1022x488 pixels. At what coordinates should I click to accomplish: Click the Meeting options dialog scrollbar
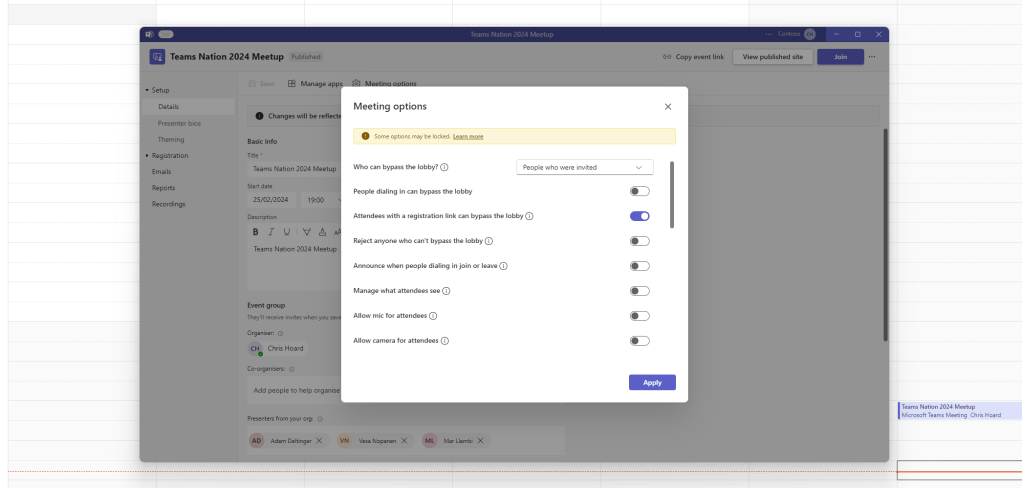coord(672,195)
